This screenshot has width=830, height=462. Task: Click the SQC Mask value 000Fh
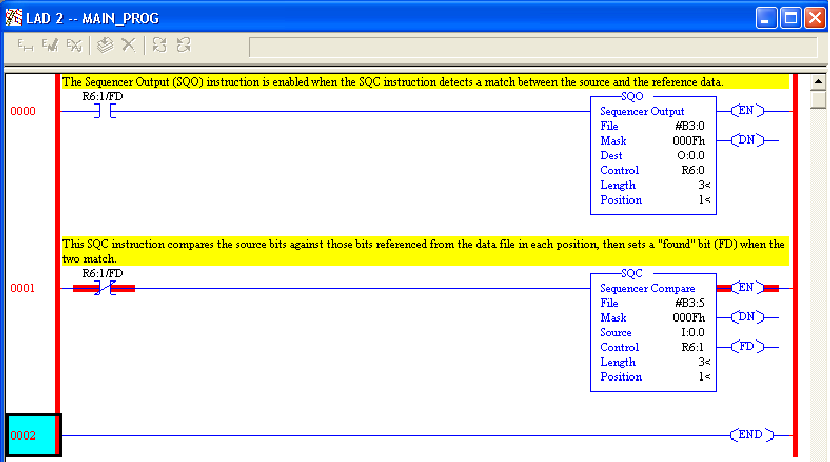click(689, 318)
